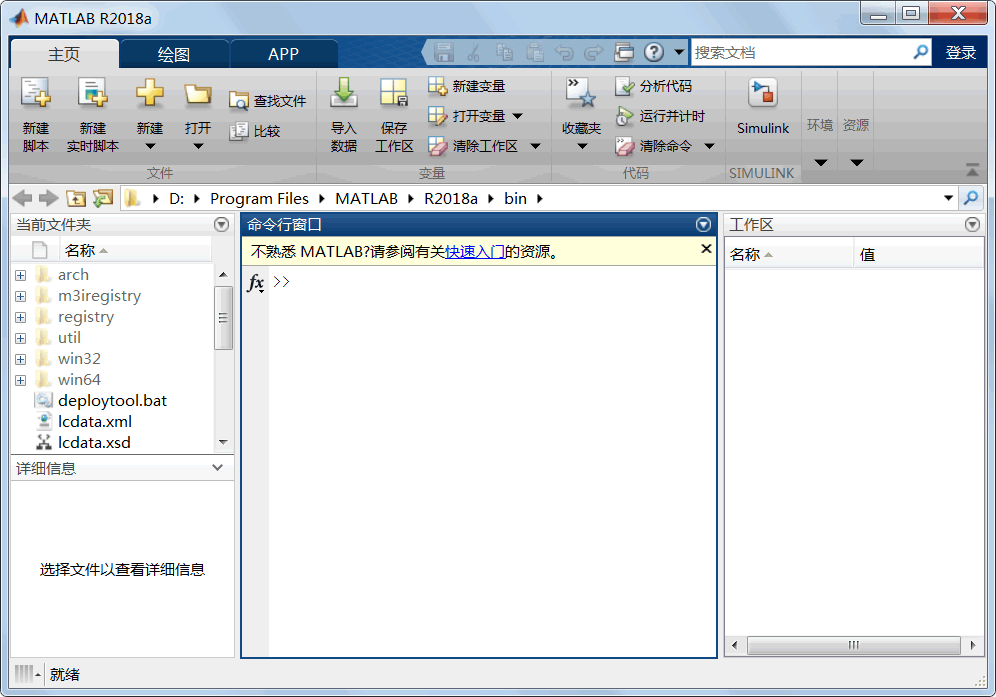Expand the win32 folder

click(x=20, y=359)
